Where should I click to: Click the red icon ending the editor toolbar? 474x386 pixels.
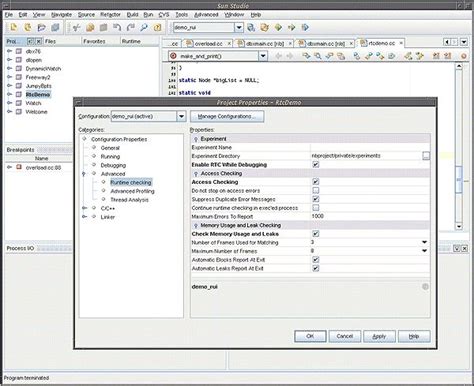tap(463, 56)
